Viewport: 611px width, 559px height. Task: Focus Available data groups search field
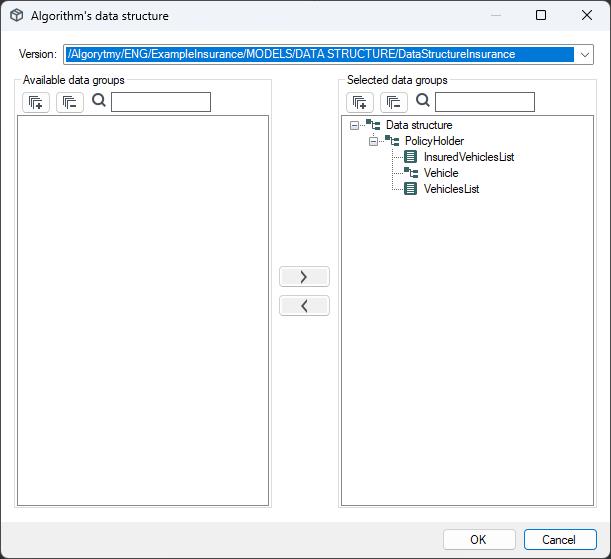[161, 102]
